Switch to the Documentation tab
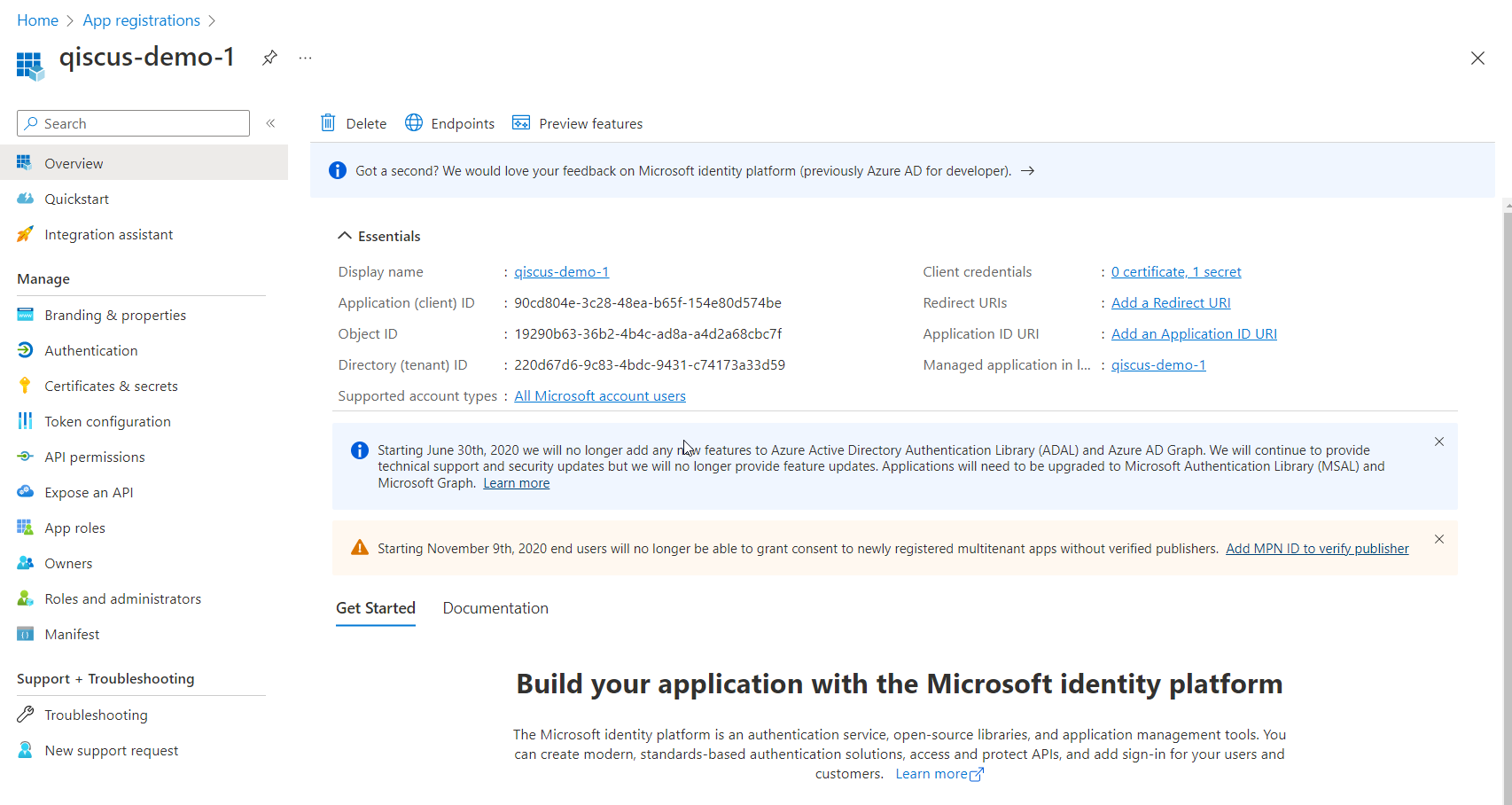 click(495, 608)
